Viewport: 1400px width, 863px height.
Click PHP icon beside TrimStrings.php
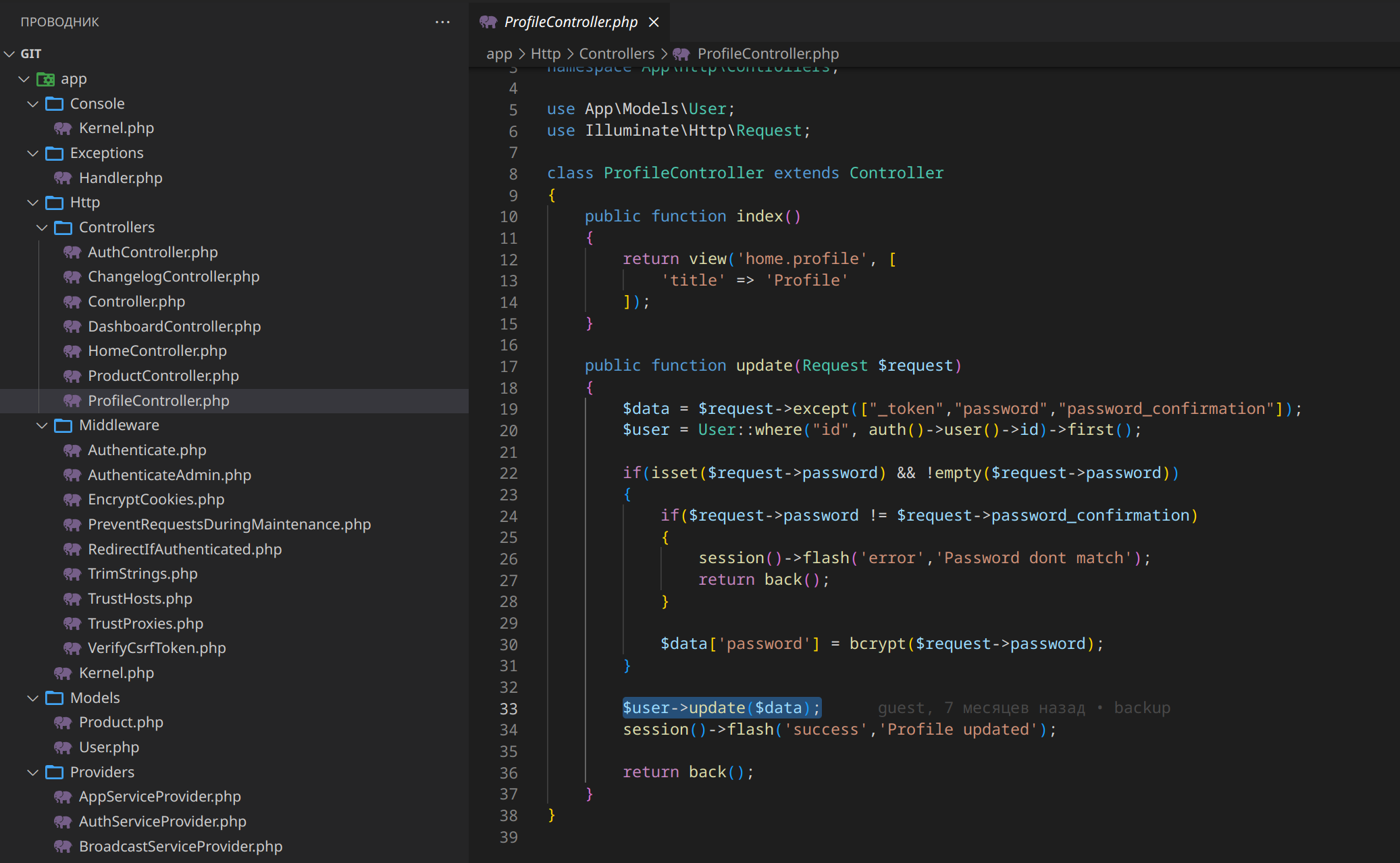pos(72,574)
